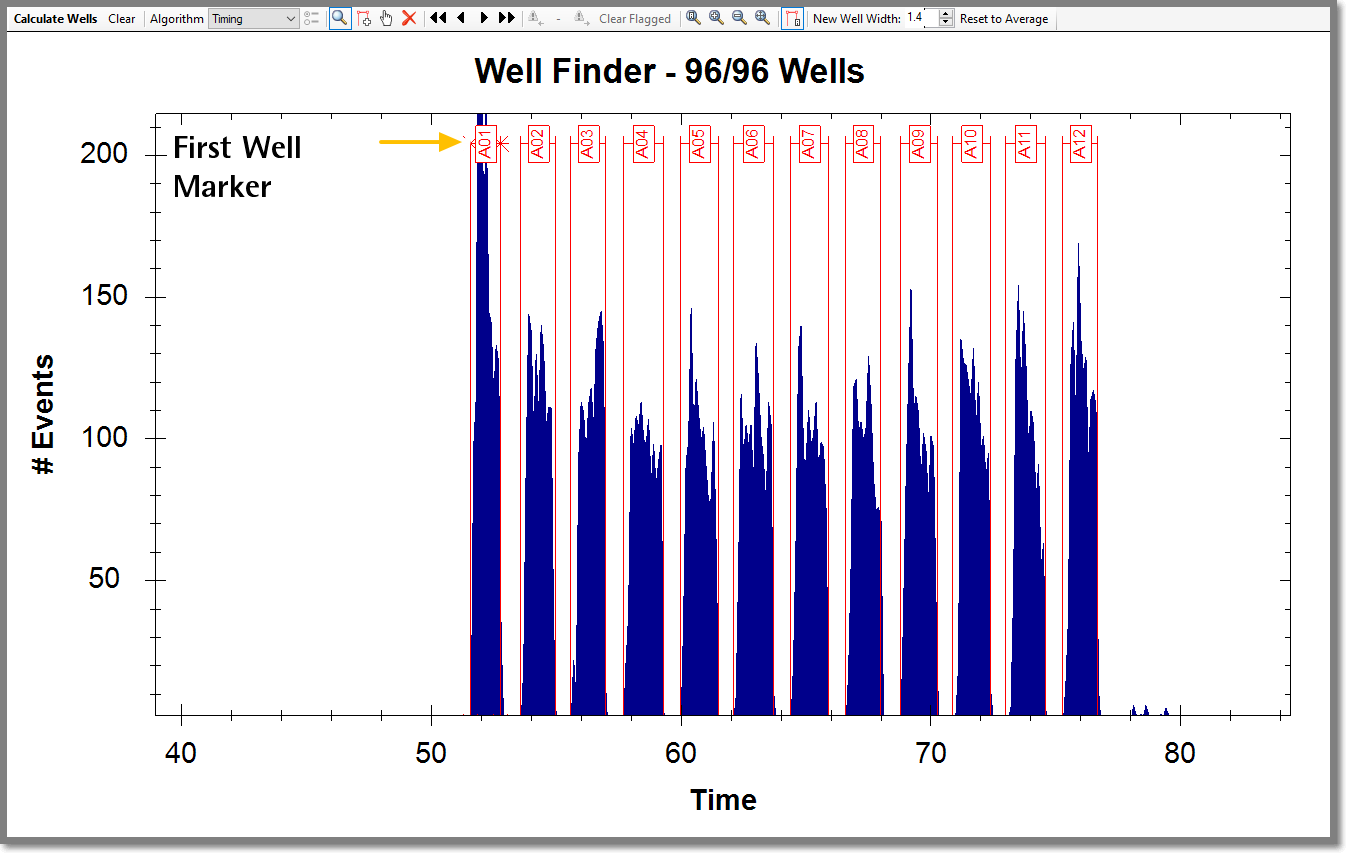This screenshot has height=853, width=1346.
Task: Click the New Well Width value field
Action: pos(915,17)
